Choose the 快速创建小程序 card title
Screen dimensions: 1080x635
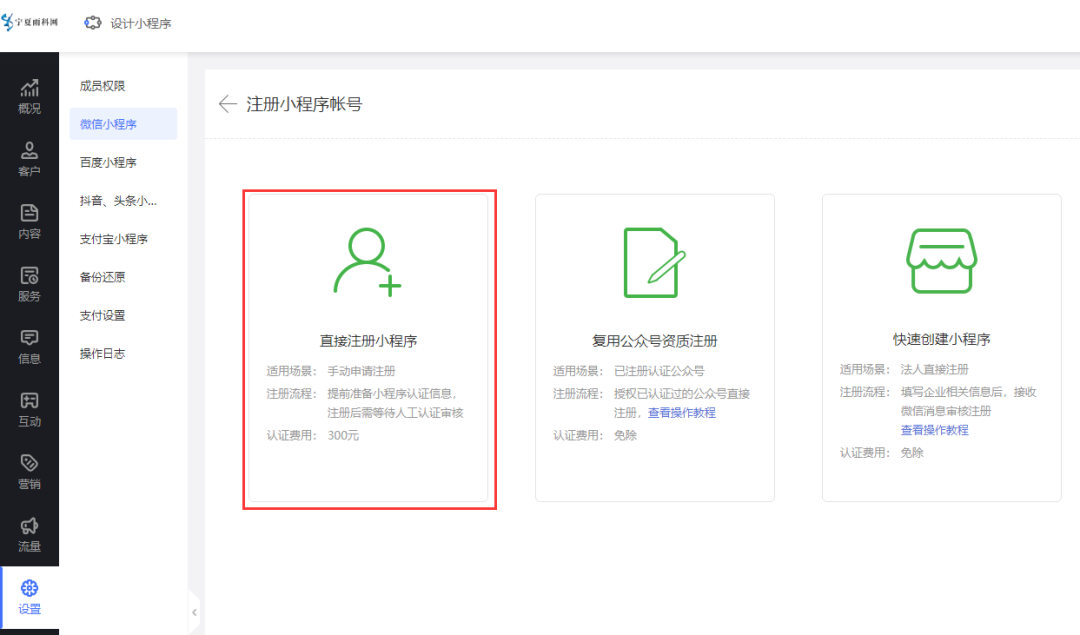pyautogui.click(x=942, y=340)
